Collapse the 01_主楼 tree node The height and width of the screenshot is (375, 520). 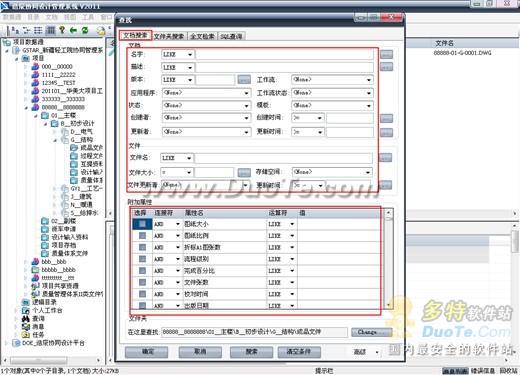(x=36, y=116)
